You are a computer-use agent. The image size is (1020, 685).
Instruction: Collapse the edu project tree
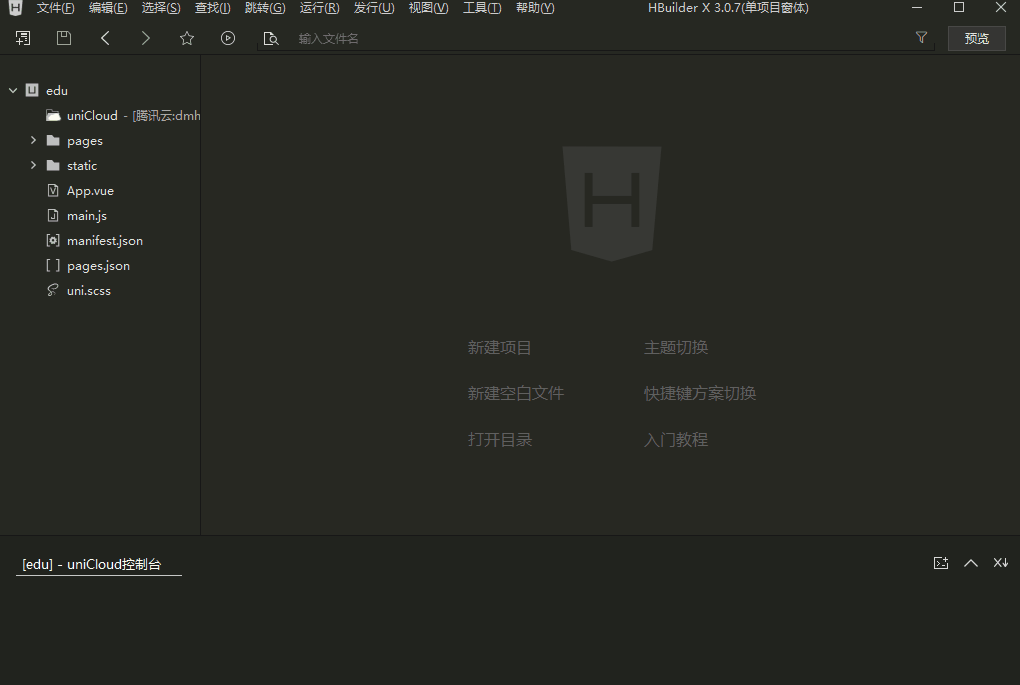click(x=13, y=90)
